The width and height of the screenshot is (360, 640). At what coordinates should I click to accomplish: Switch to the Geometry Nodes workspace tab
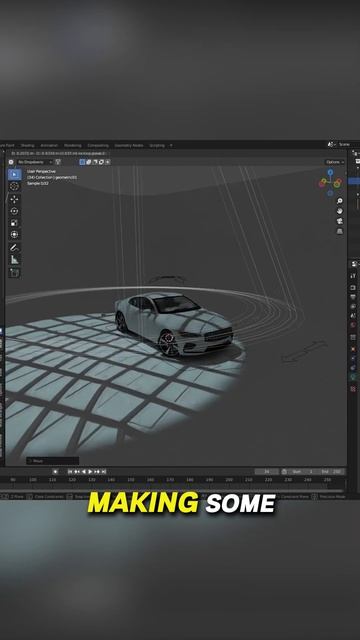click(129, 145)
